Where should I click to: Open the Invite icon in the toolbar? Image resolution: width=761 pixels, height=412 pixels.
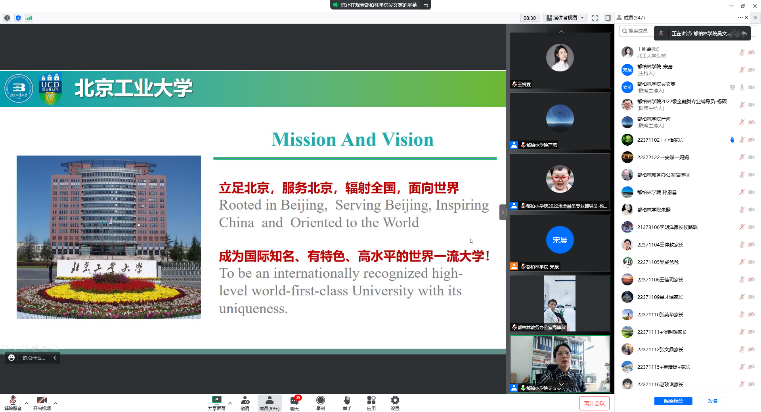click(x=244, y=401)
